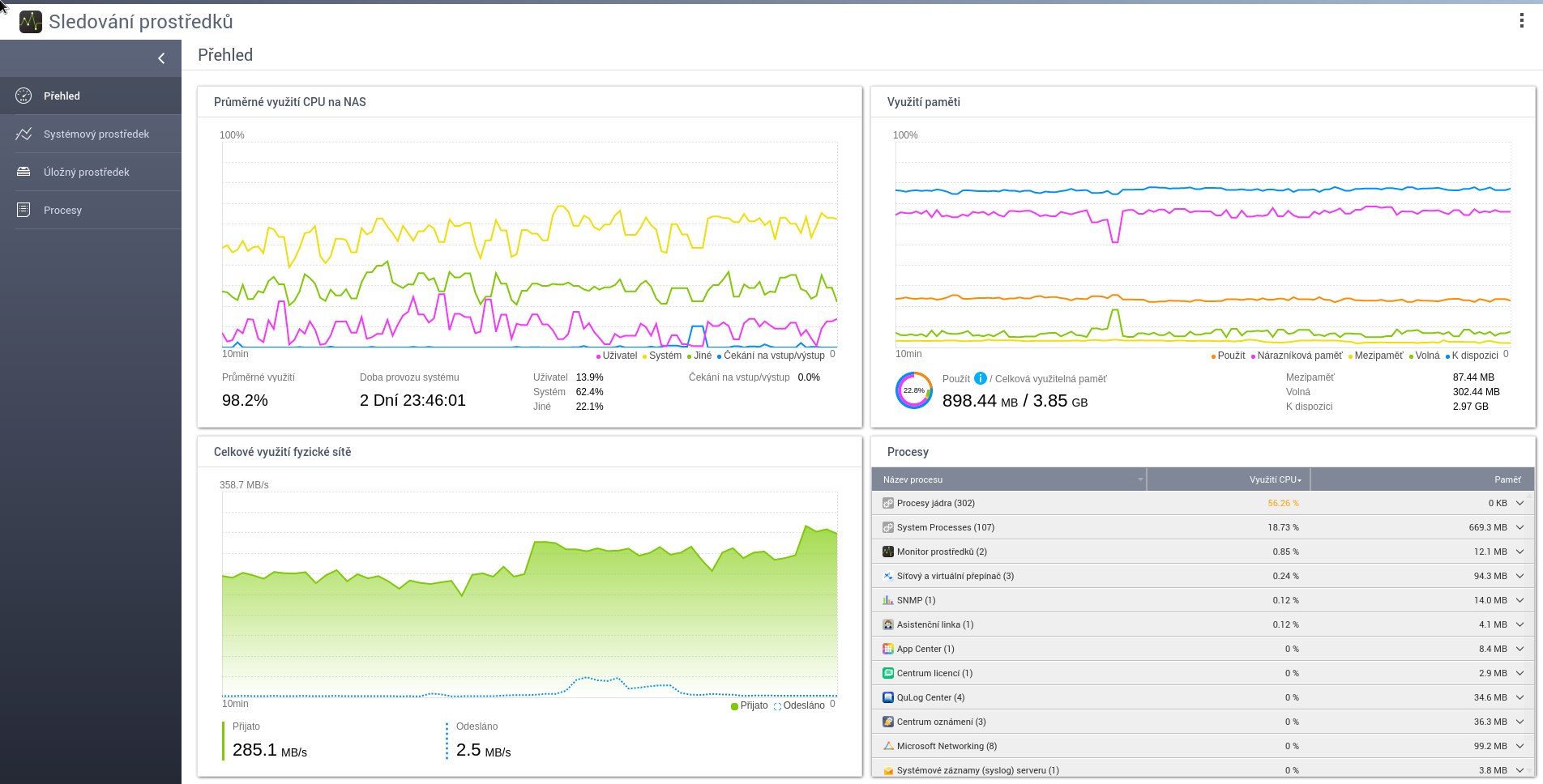This screenshot has height=784, width=1543.
Task: Toggle Nárazníková paměť series in memory legend
Action: [x=1297, y=356]
